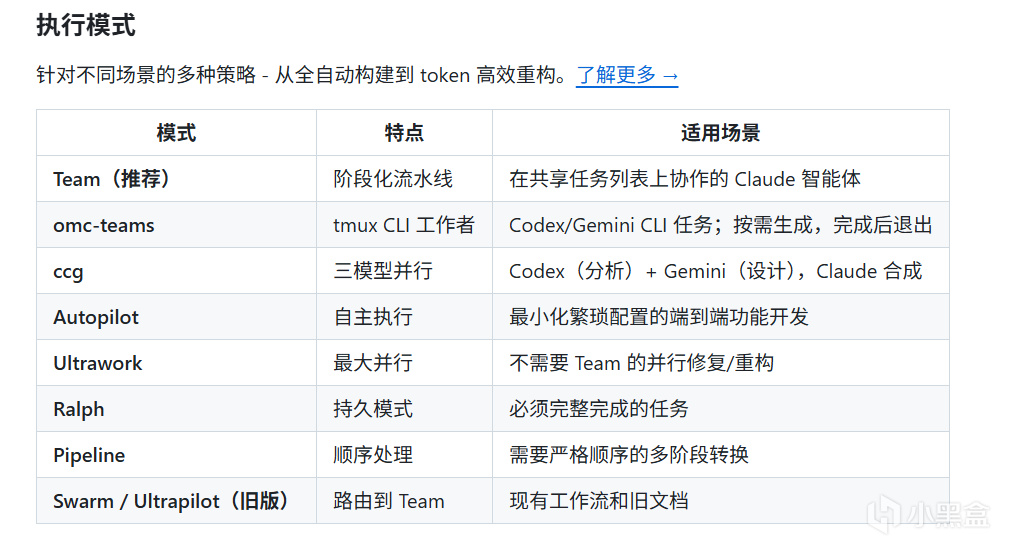Click the 特点 column header
This screenshot has height=548, width=1019.
click(x=404, y=133)
